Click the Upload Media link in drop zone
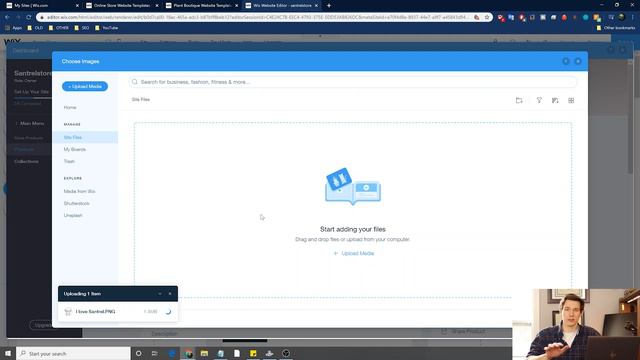The image size is (640, 360). tap(353, 253)
